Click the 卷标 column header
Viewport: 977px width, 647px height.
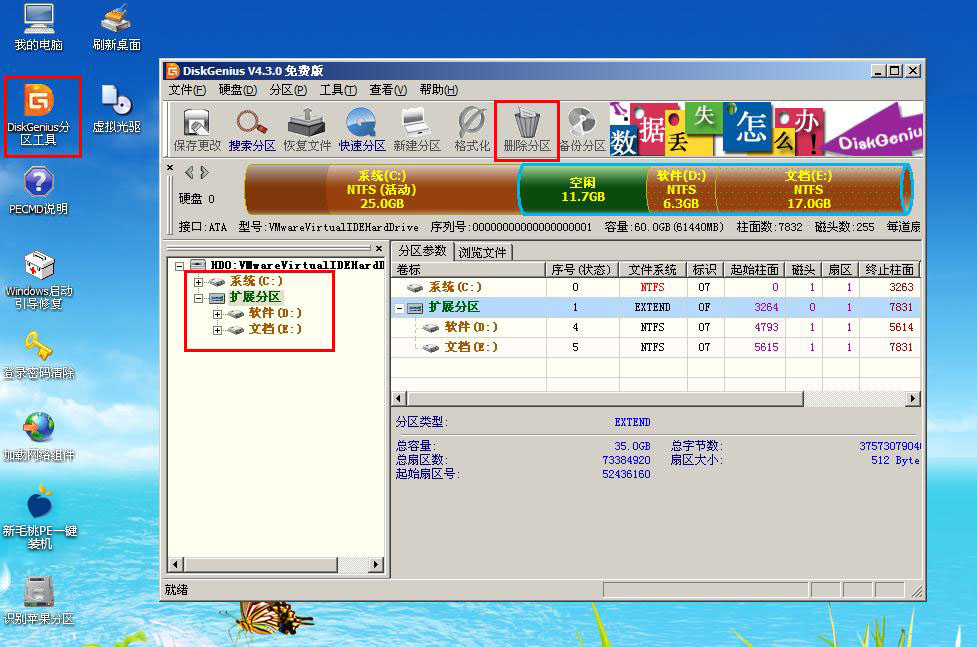(x=469, y=270)
